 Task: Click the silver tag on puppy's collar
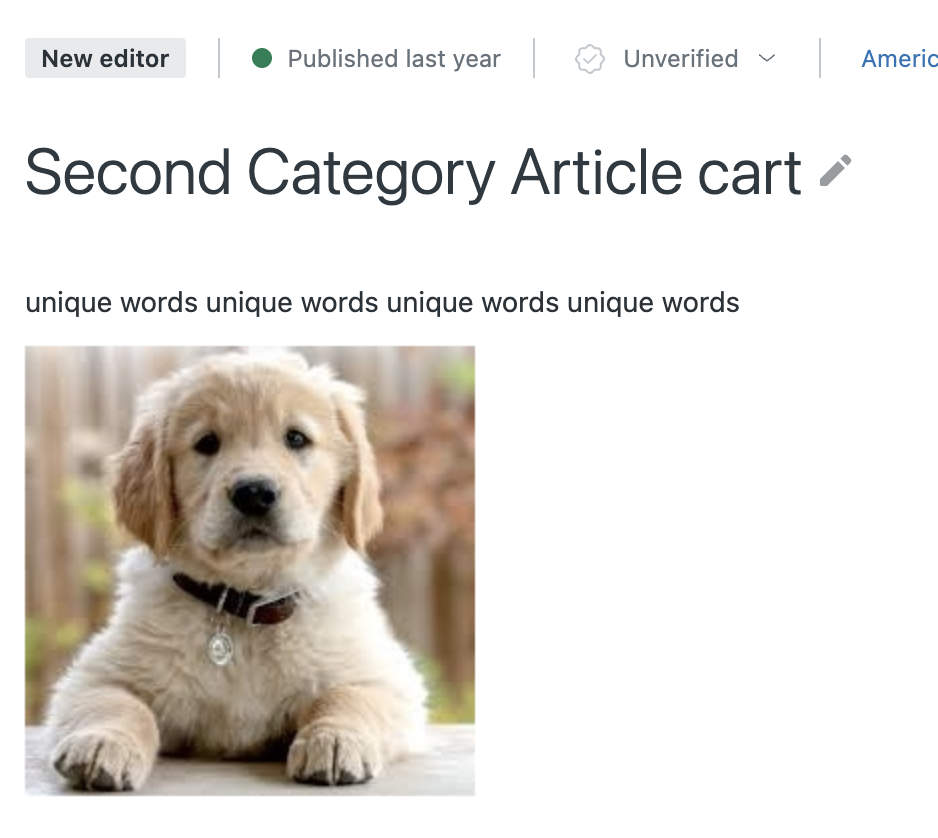221,647
